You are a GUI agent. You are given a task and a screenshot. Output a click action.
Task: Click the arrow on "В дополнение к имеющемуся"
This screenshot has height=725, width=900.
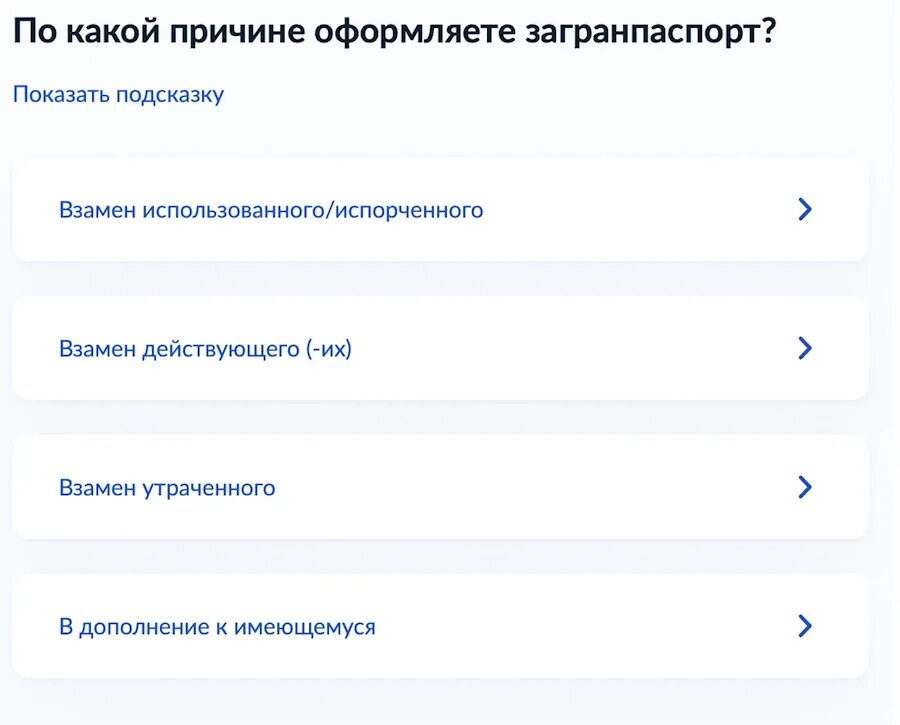(805, 626)
